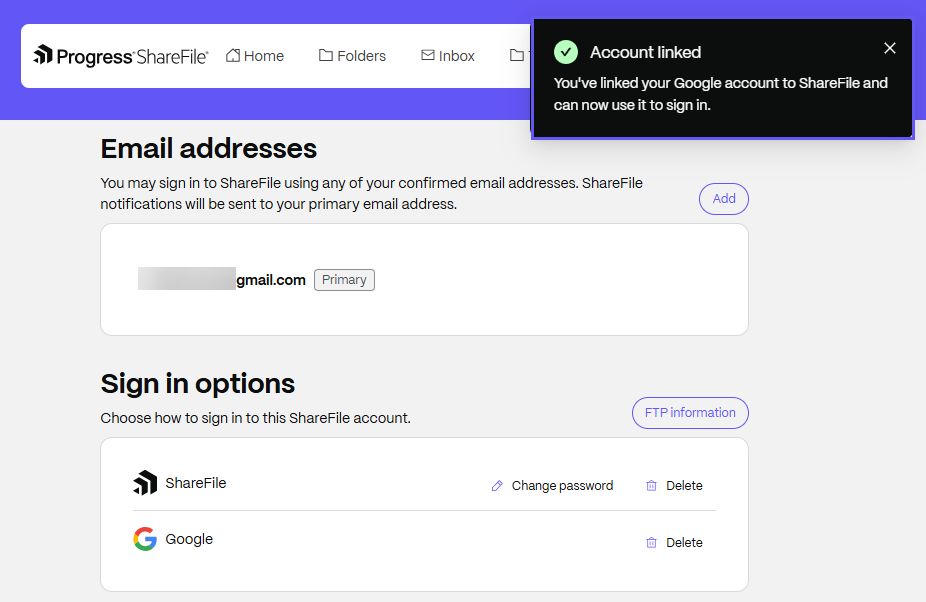Click the Email addresses heading
The height and width of the screenshot is (602, 926).
[209, 149]
